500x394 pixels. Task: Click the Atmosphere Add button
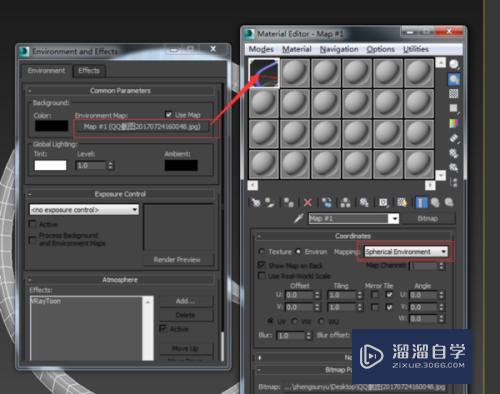(x=186, y=301)
